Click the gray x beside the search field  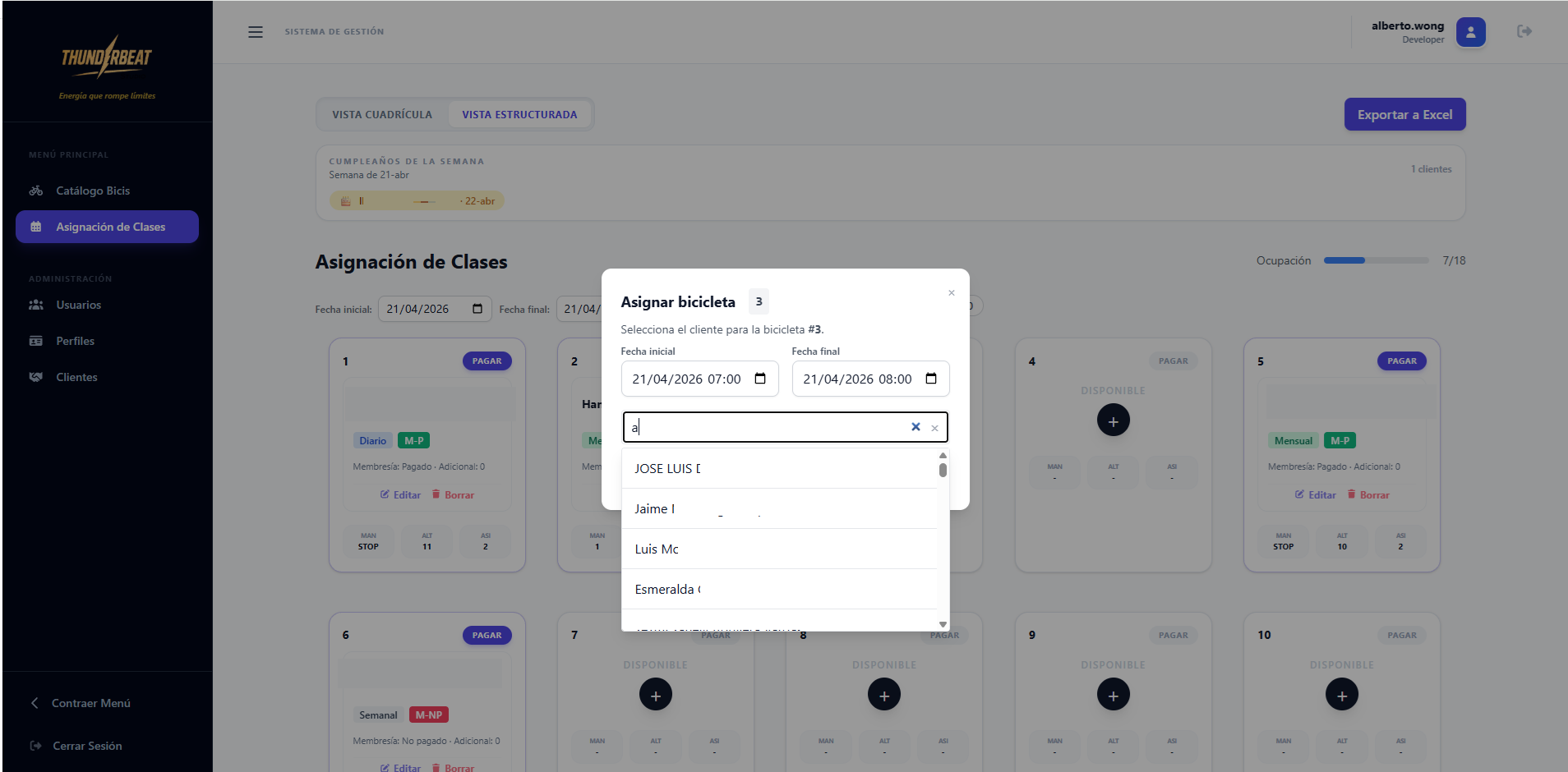pyautogui.click(x=934, y=428)
